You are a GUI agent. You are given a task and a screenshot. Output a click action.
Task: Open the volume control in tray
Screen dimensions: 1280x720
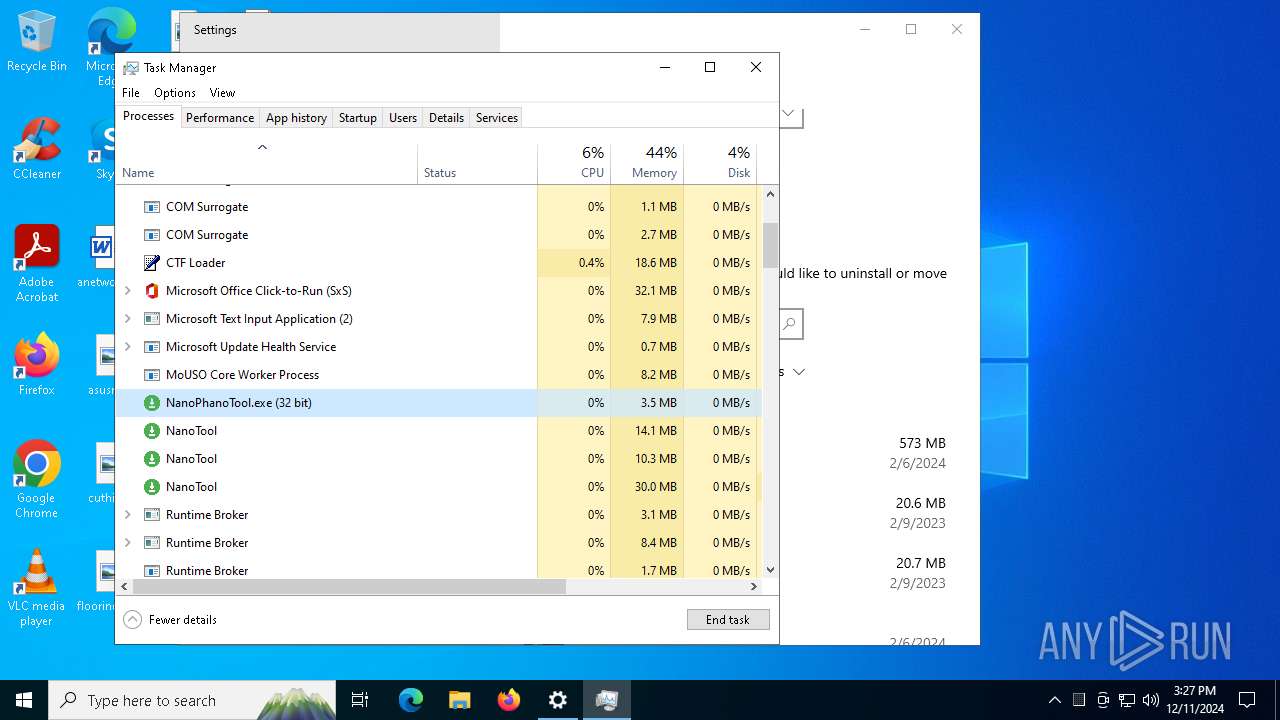click(x=1151, y=700)
